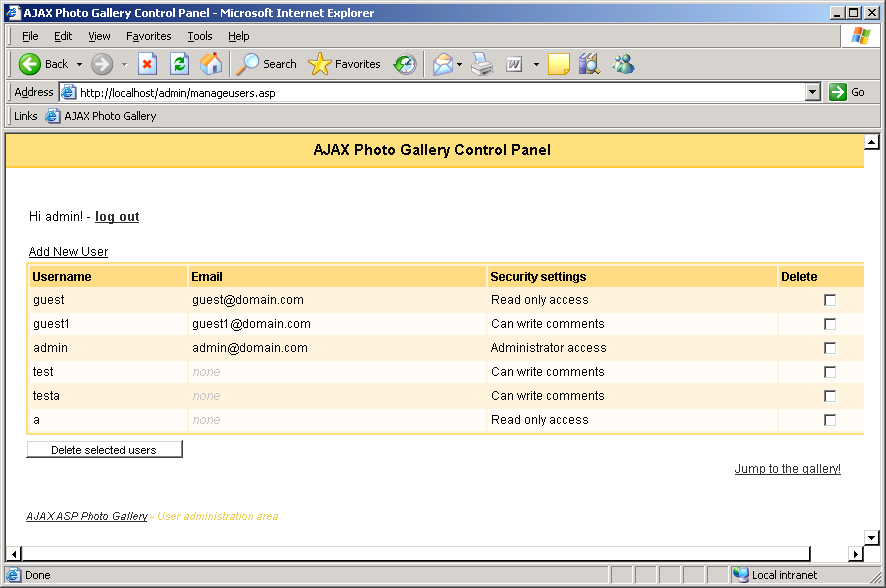Viewport: 886px width, 588px height.
Task: Tick the Delete checkbox for admin
Action: (830, 348)
